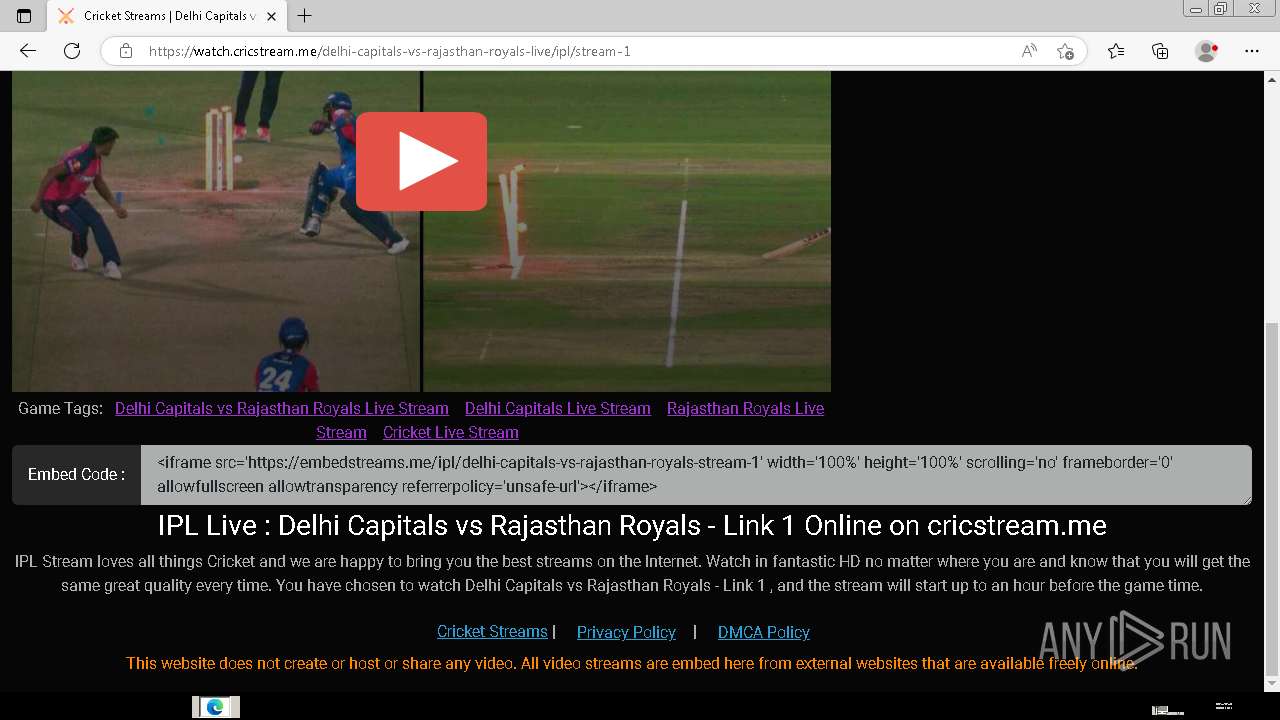This screenshot has height=720, width=1280.
Task: Select the Cricket Streams tab
Action: point(167,16)
